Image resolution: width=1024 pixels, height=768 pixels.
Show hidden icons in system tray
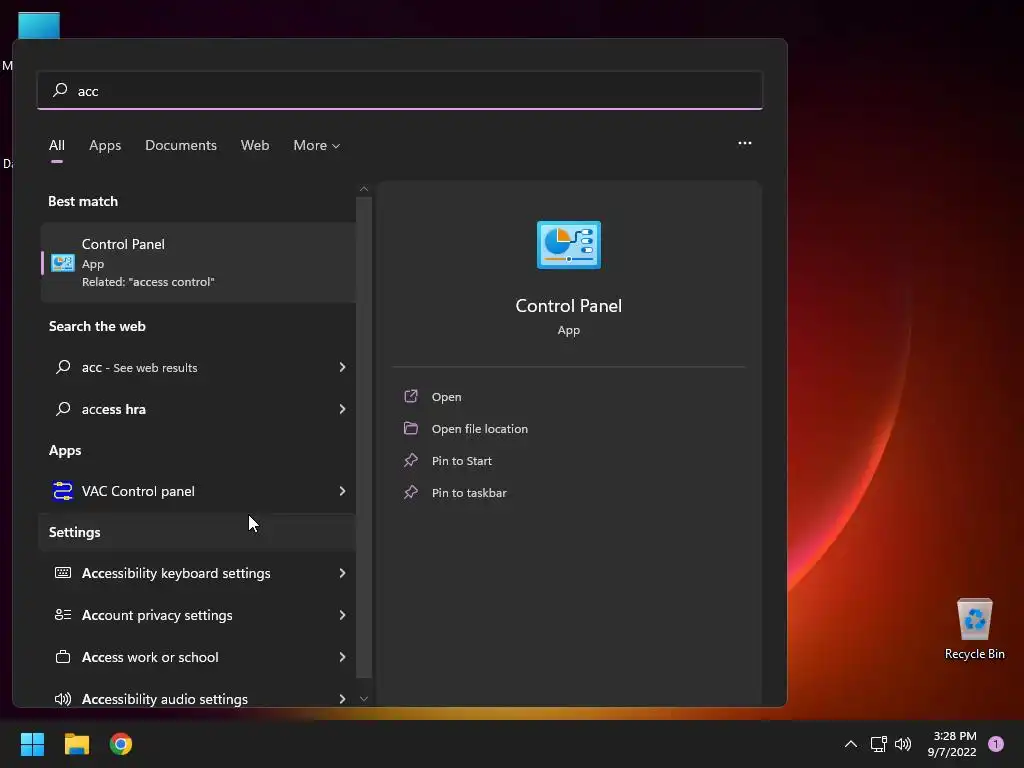point(850,744)
